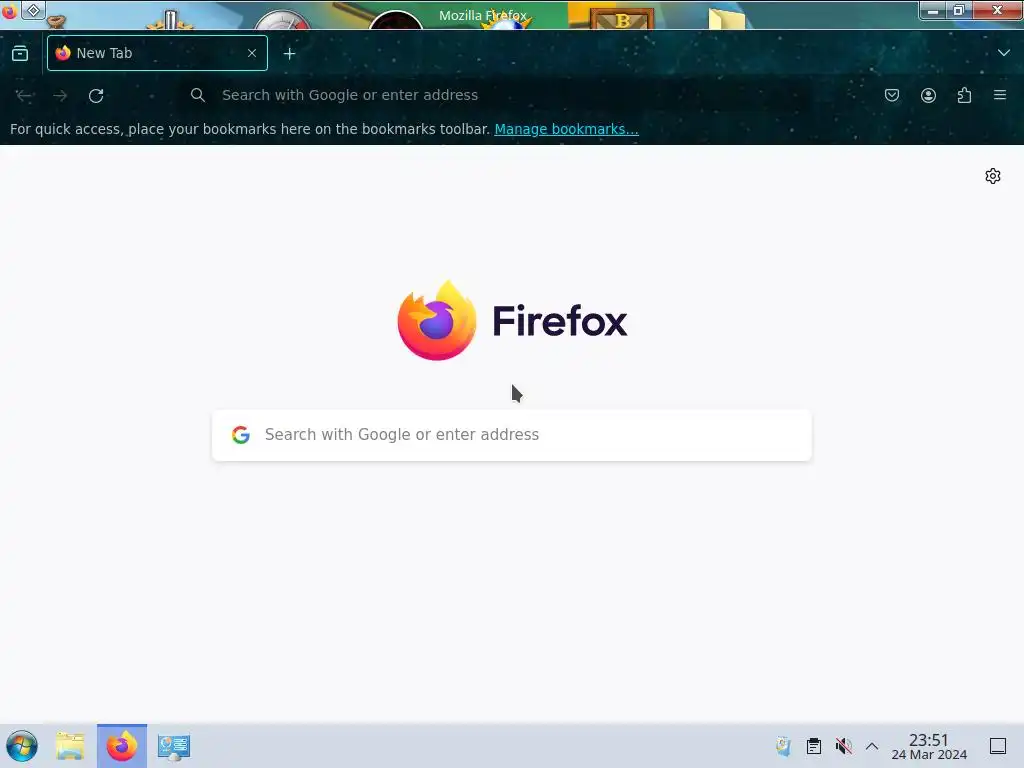1024x768 pixels.
Task: Close the New Tab tab
Action: 252,53
